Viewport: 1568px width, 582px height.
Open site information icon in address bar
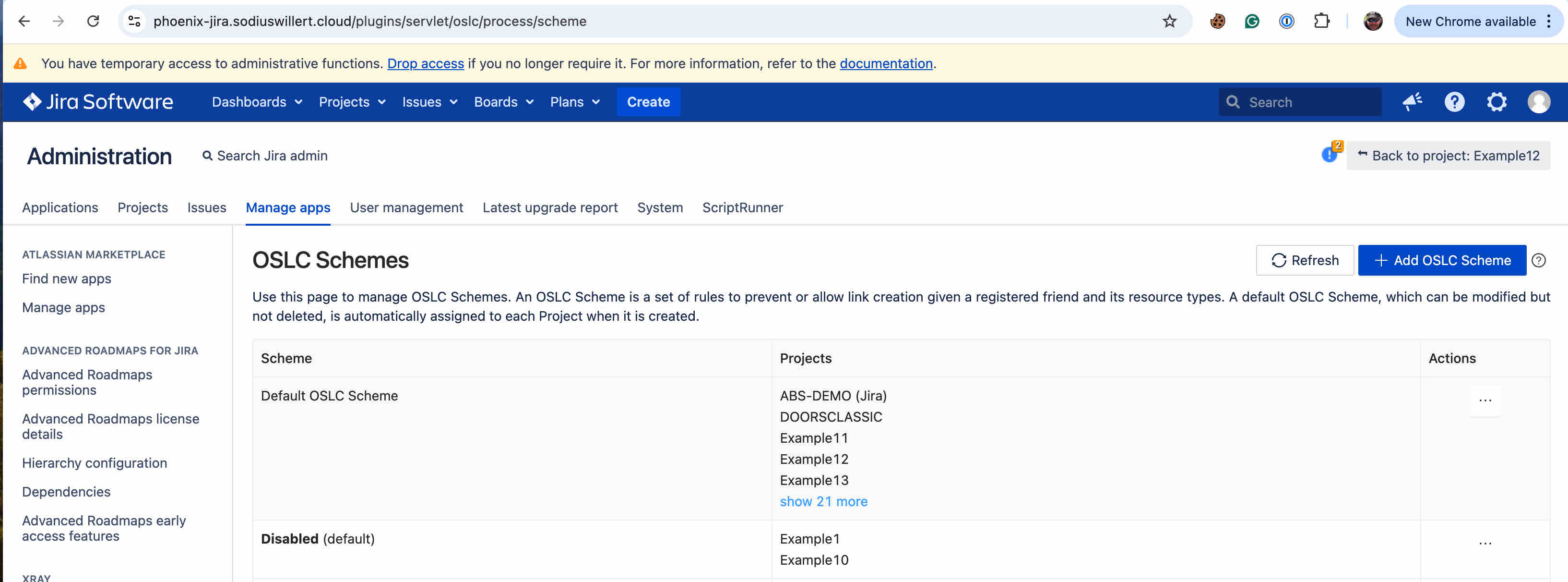(x=134, y=21)
